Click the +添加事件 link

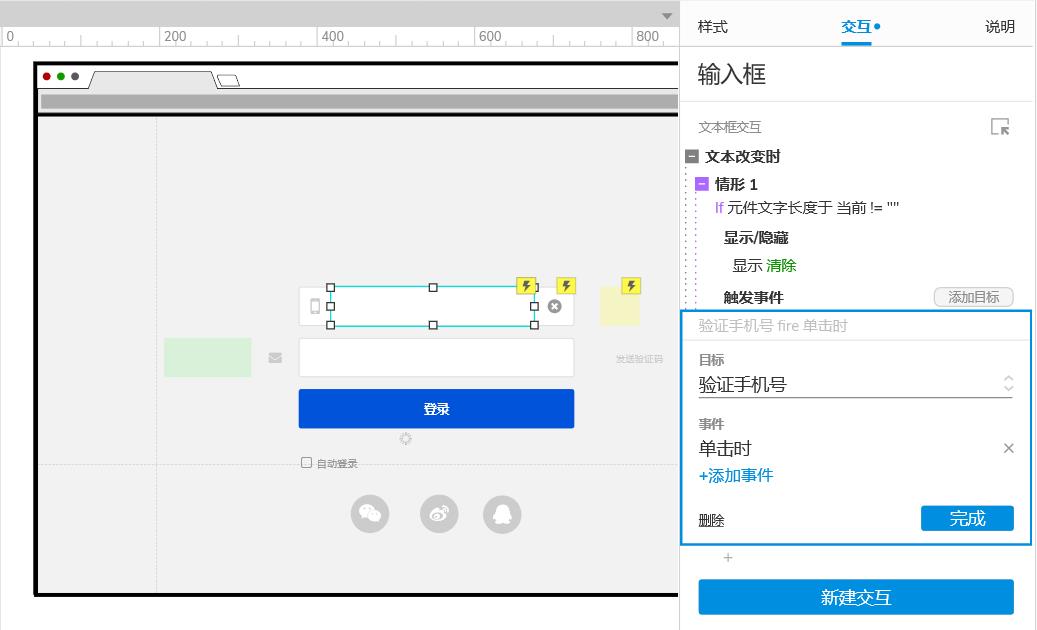coord(736,476)
